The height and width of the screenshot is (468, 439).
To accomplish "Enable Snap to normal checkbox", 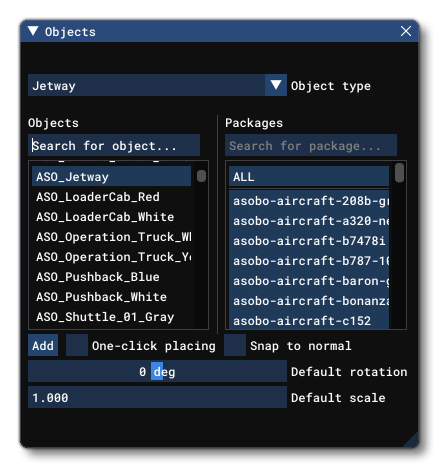I will coord(235,345).
